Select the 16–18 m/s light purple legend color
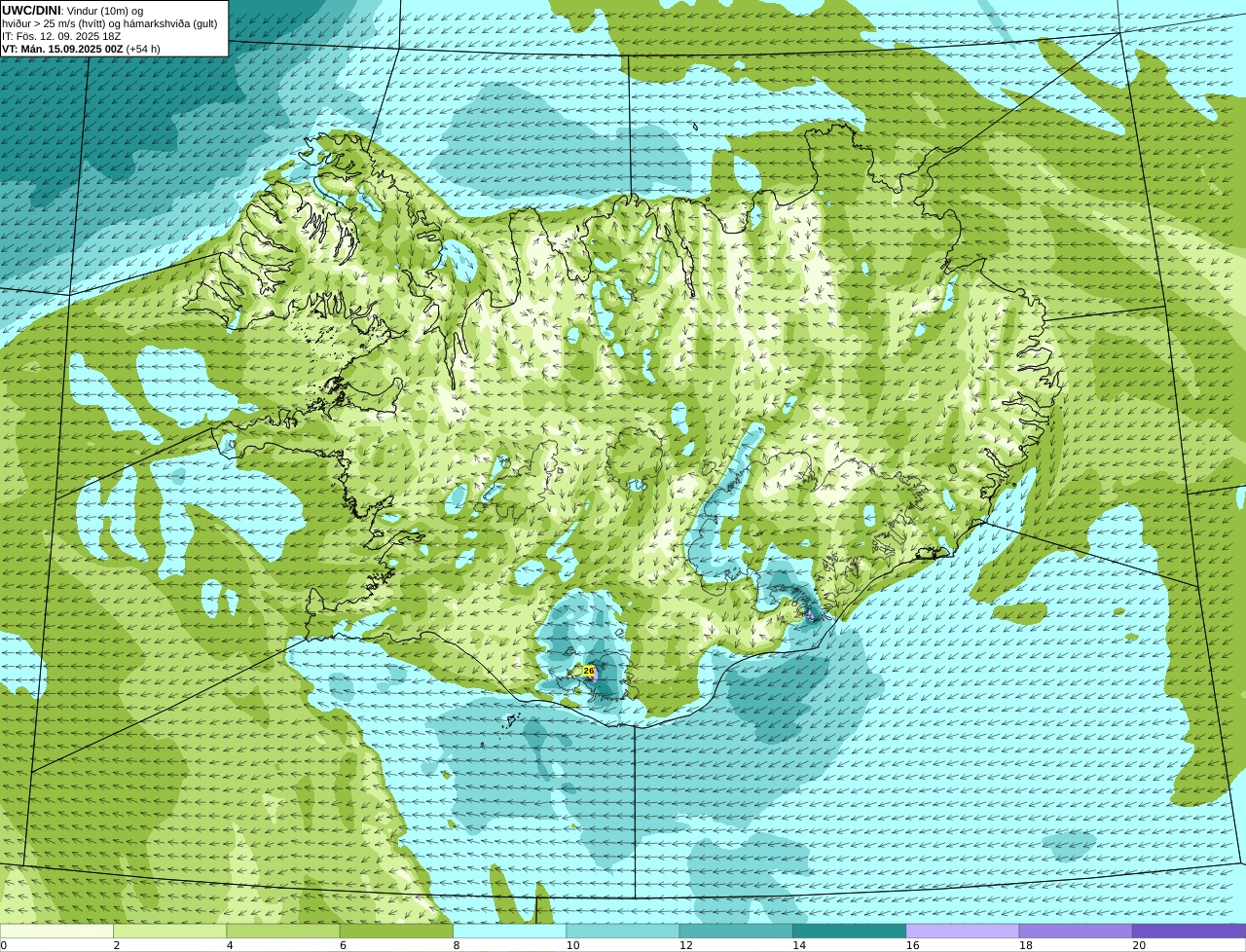Image resolution: width=1246 pixels, height=952 pixels. click(963, 932)
